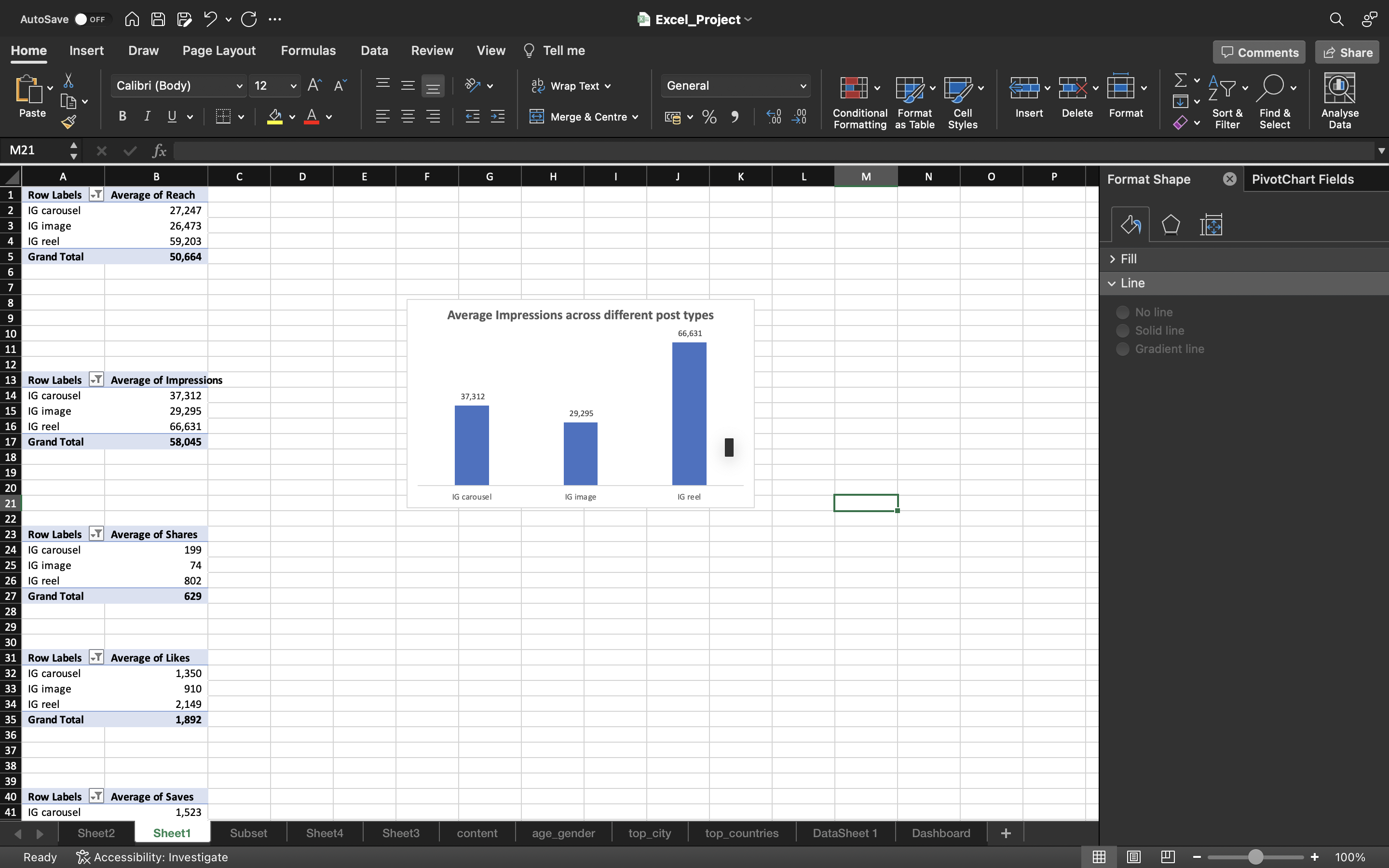Open Average of Shares row labels filter

click(96, 534)
